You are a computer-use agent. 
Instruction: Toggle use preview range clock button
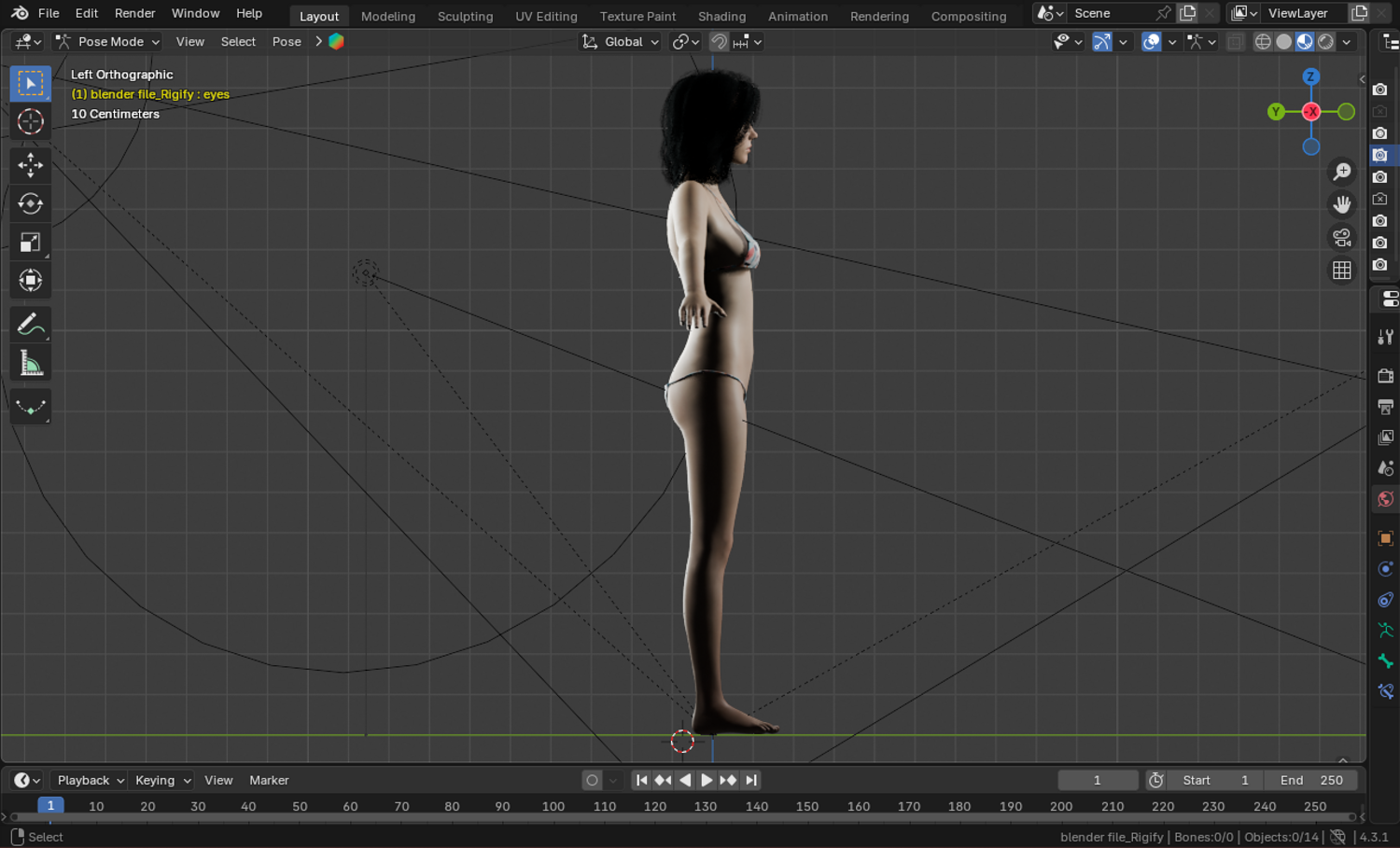pos(1156,781)
